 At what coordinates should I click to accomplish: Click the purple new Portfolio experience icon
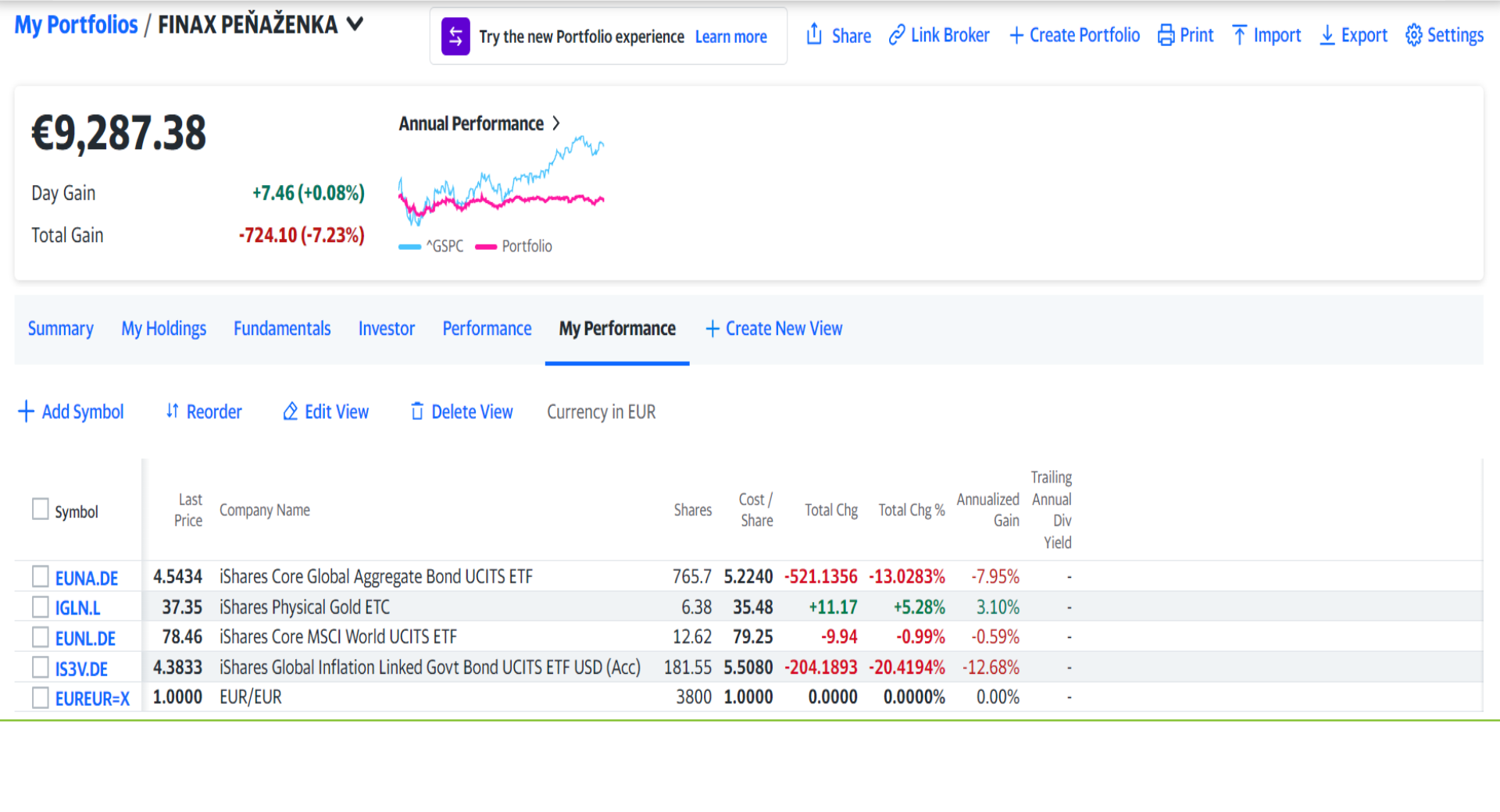tap(455, 37)
